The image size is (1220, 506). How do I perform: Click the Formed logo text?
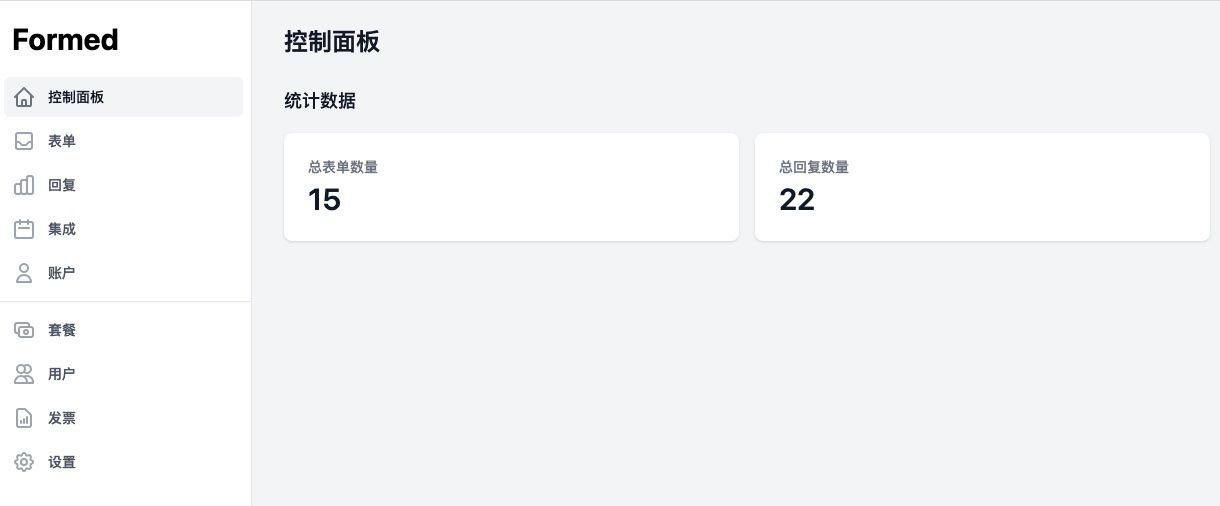[66, 40]
